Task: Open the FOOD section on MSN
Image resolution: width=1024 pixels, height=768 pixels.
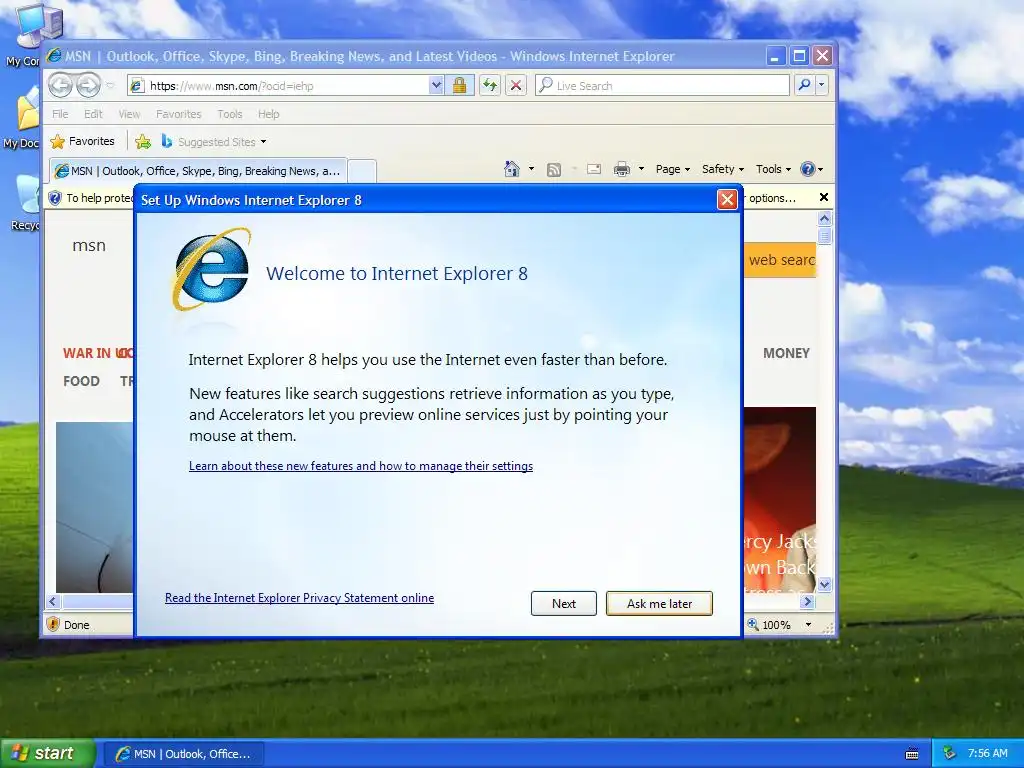Action: 81,381
